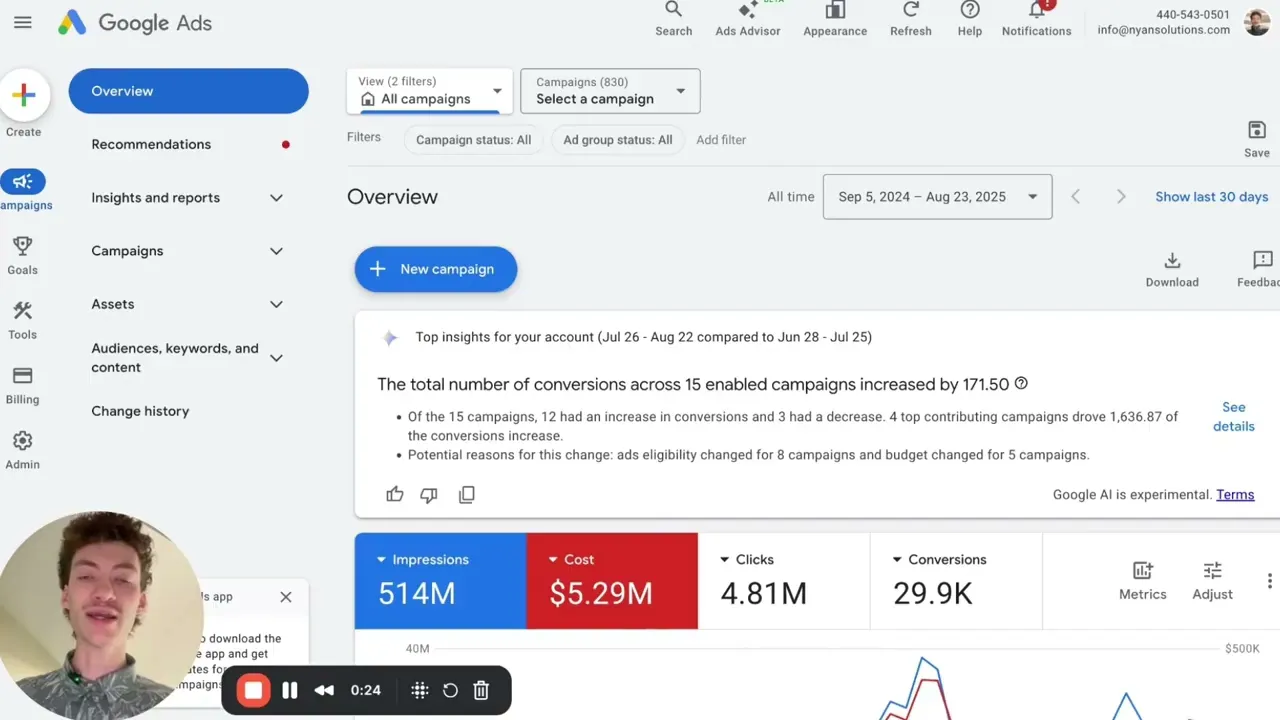Open the recorder grid options
1280x720 pixels.
coord(420,690)
